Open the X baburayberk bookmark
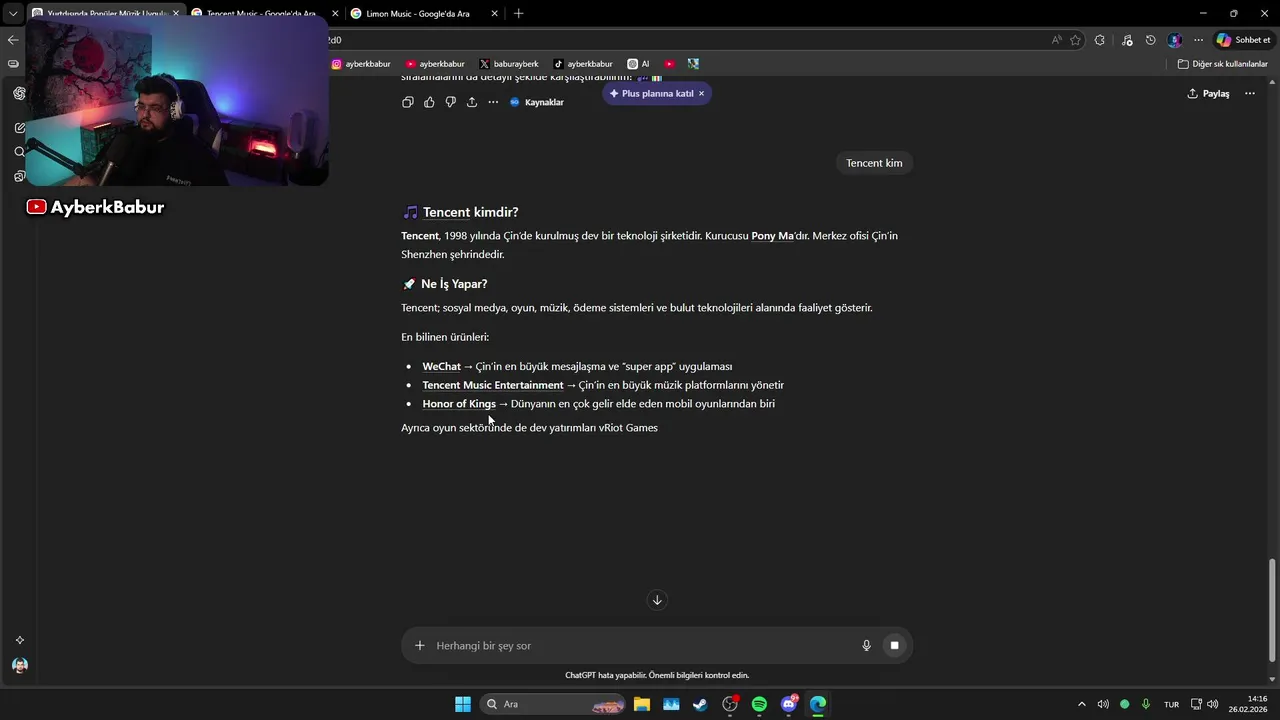This screenshot has width=1280, height=720. coord(509,64)
